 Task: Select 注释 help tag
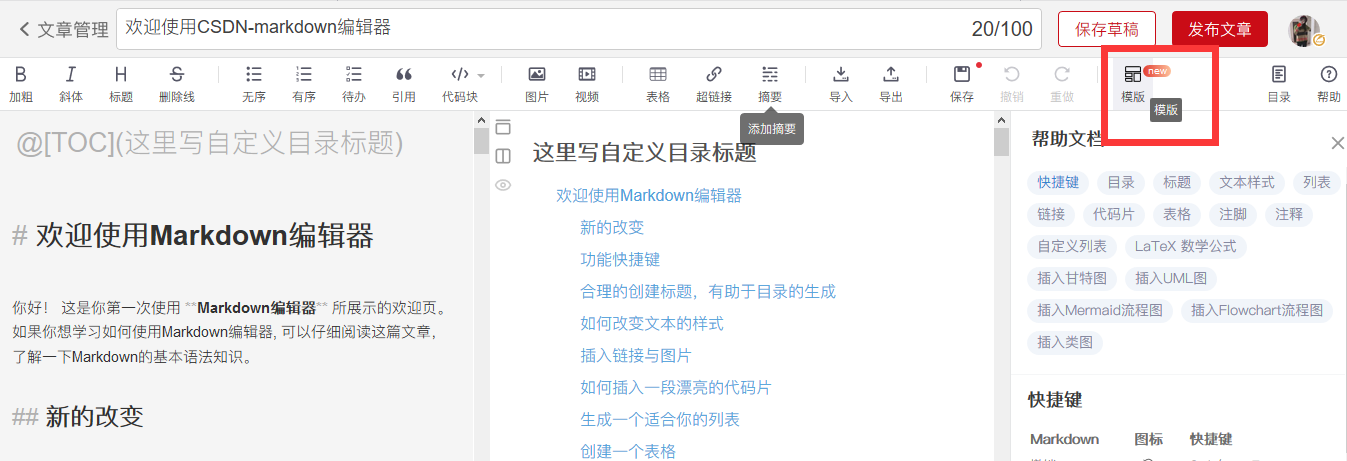coord(1289,214)
